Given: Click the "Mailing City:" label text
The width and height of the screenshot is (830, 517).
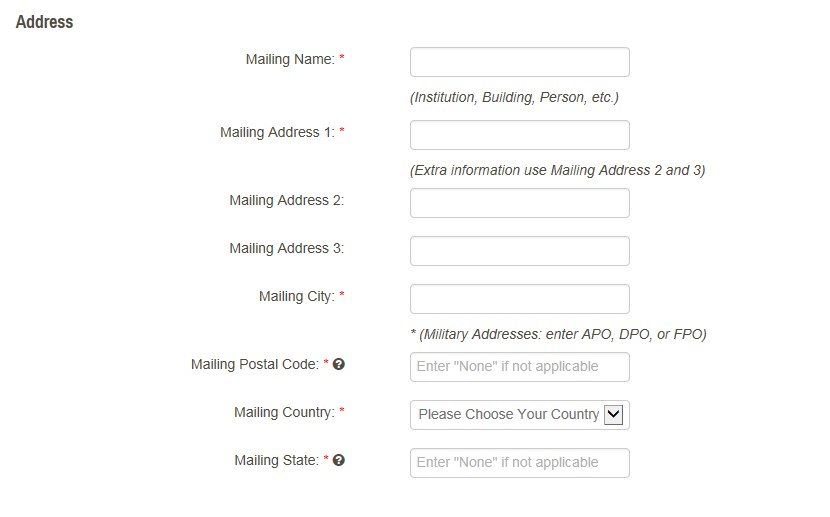Looking at the screenshot, I should (x=296, y=296).
